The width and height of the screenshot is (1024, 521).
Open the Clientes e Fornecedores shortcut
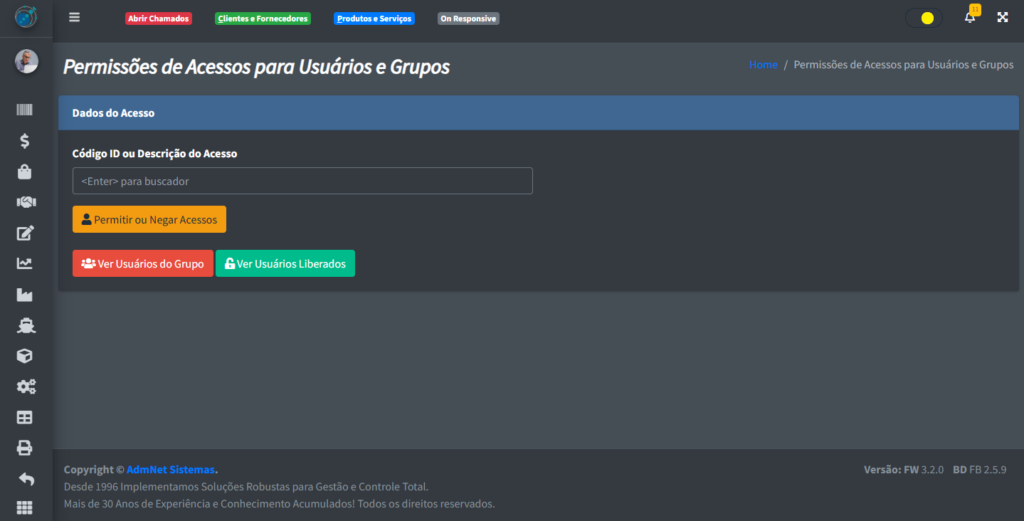tap(263, 19)
